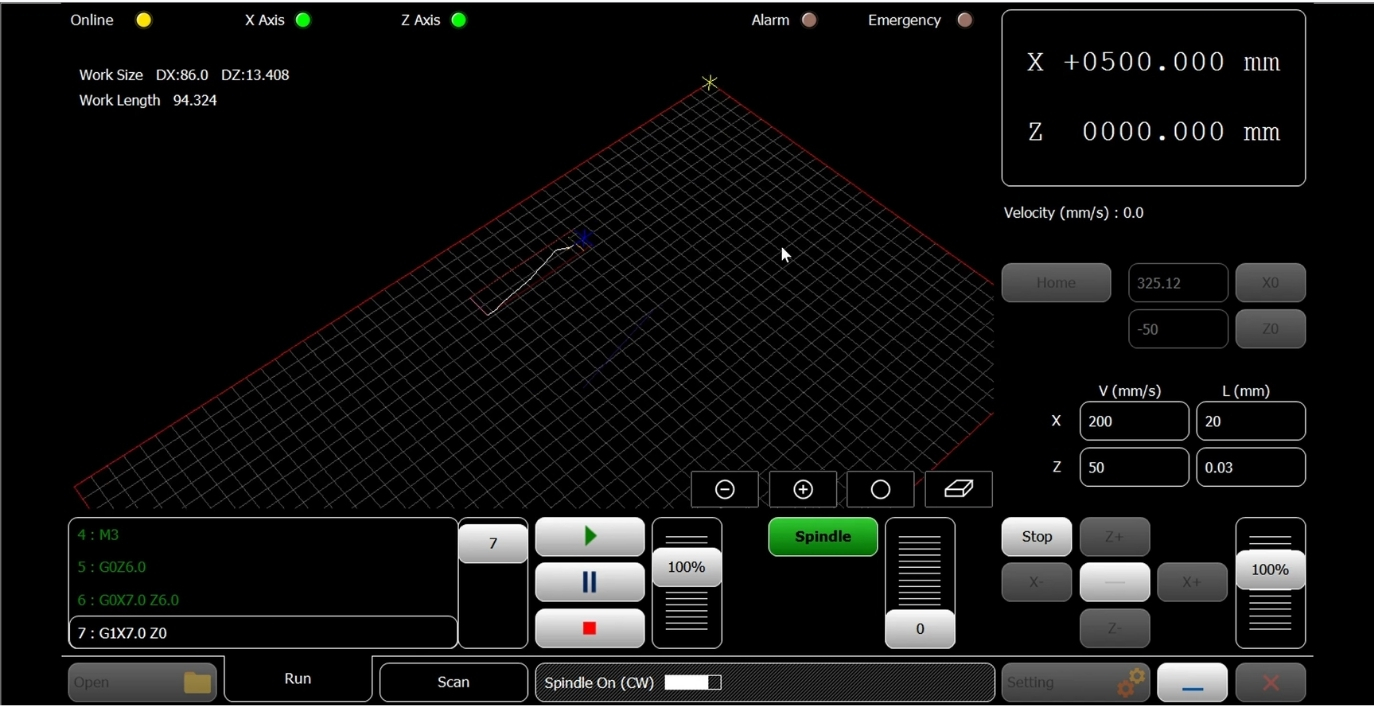Adjust jog speed slider at 100%
The width and height of the screenshot is (1374, 706).
[1270, 569]
